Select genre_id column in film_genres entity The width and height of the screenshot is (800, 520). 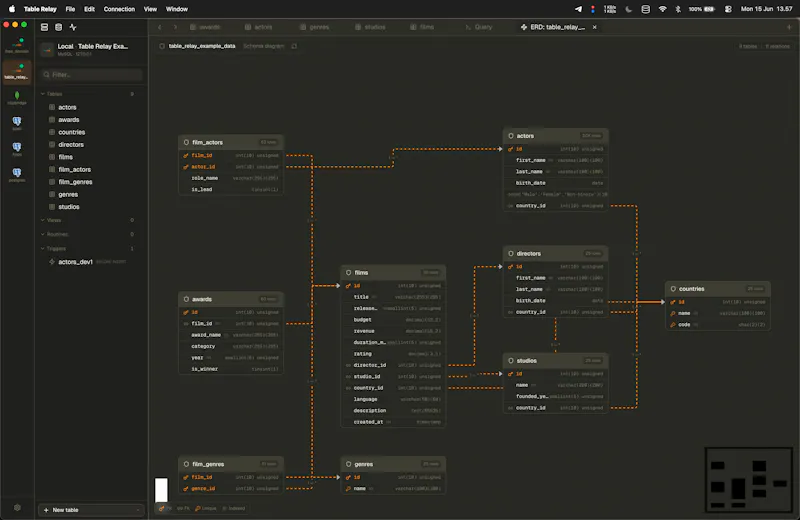coord(231,489)
